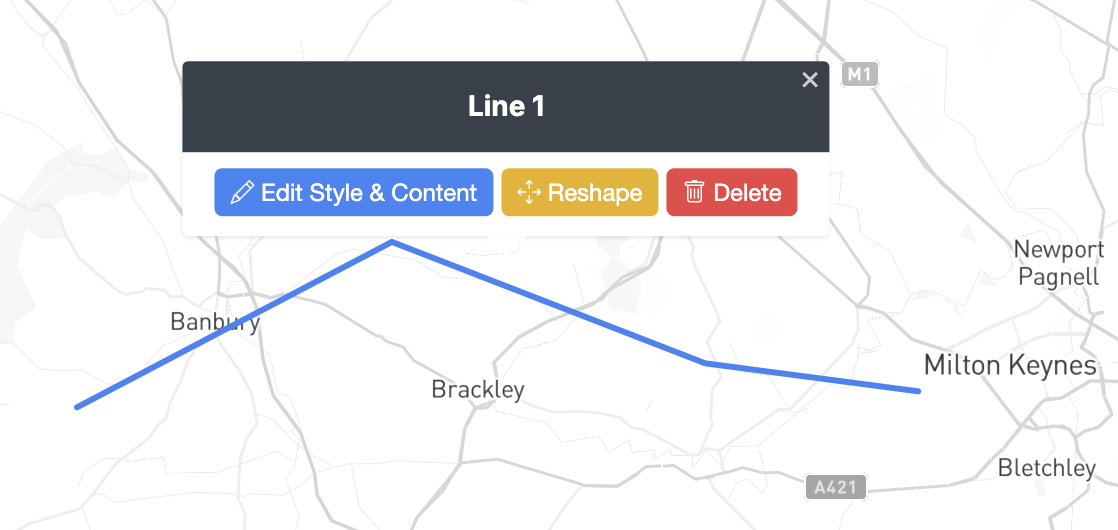Click the Reshape arrows icon
Image resolution: width=1118 pixels, height=530 pixels.
(529, 192)
